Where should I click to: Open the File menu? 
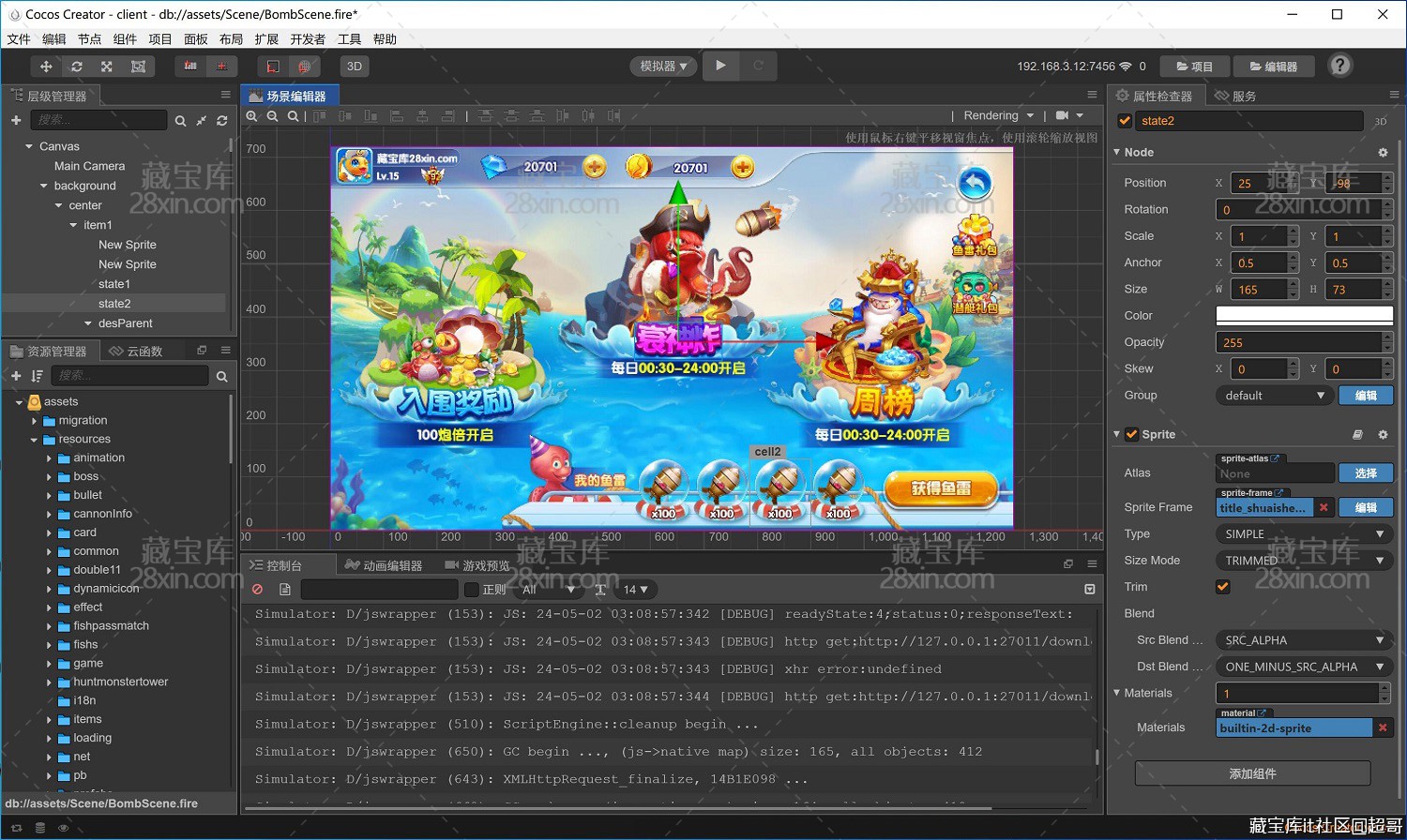pyautogui.click(x=19, y=38)
